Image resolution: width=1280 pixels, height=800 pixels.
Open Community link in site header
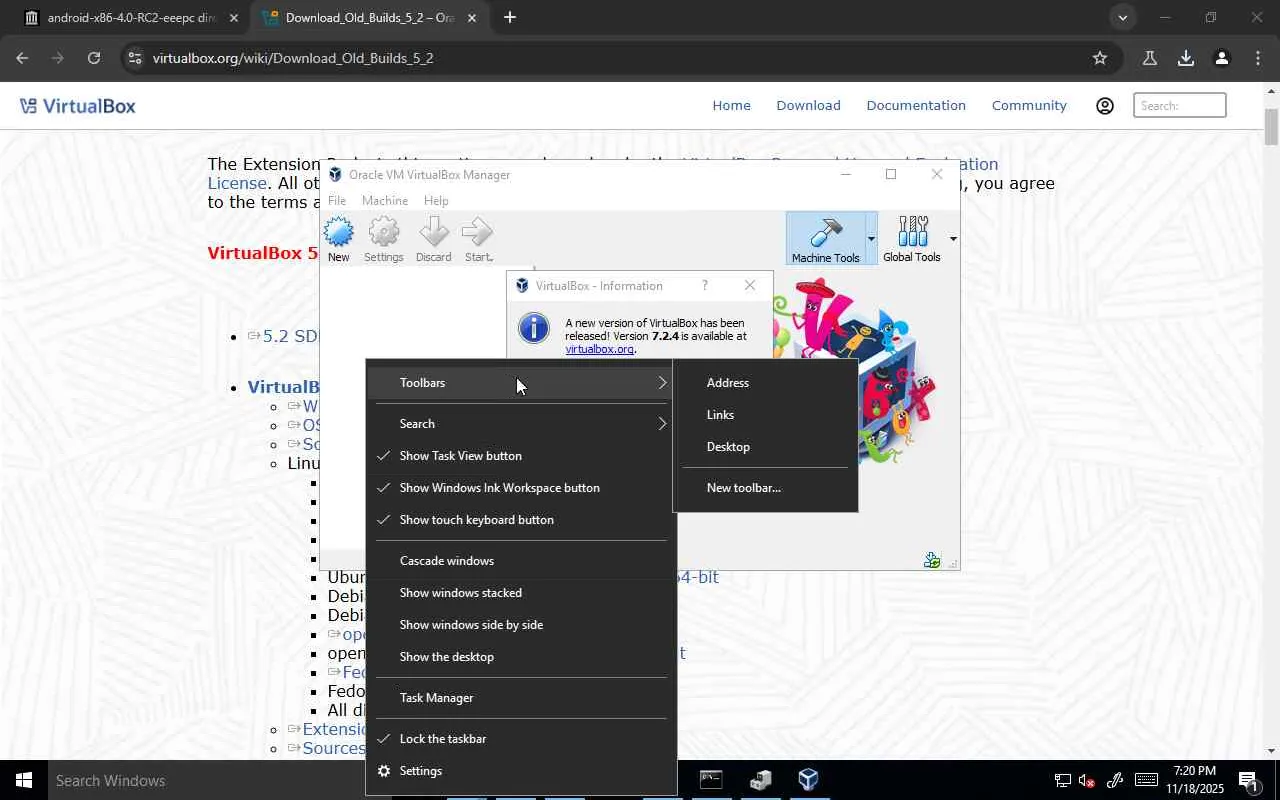pos(1029,106)
